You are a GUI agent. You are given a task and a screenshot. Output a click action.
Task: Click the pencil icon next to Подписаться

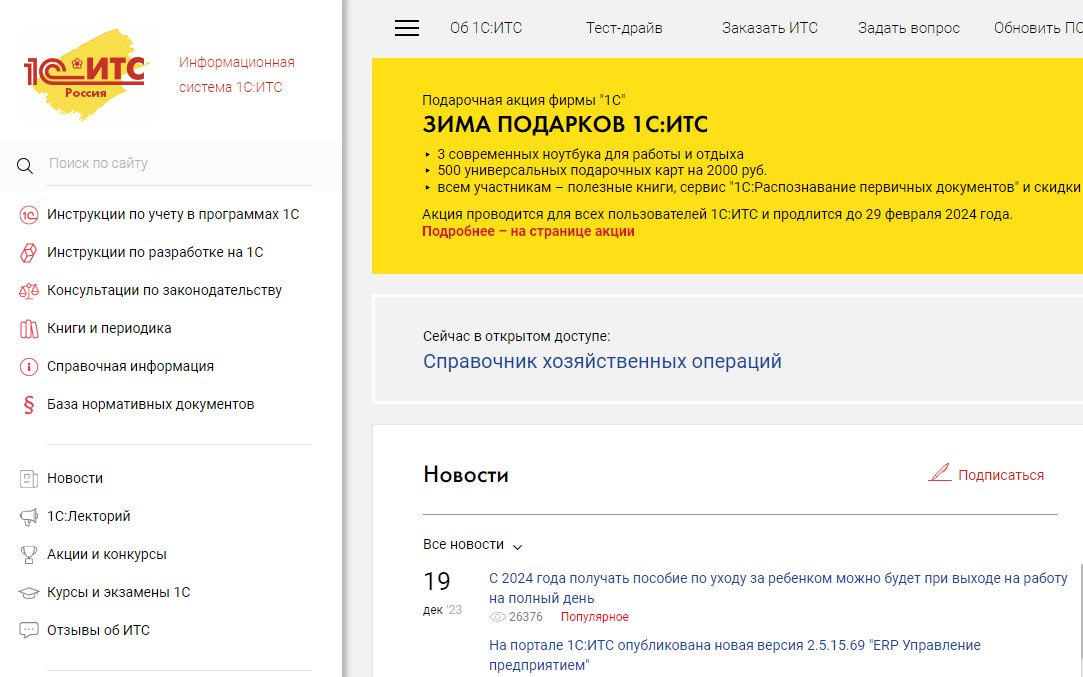point(939,473)
